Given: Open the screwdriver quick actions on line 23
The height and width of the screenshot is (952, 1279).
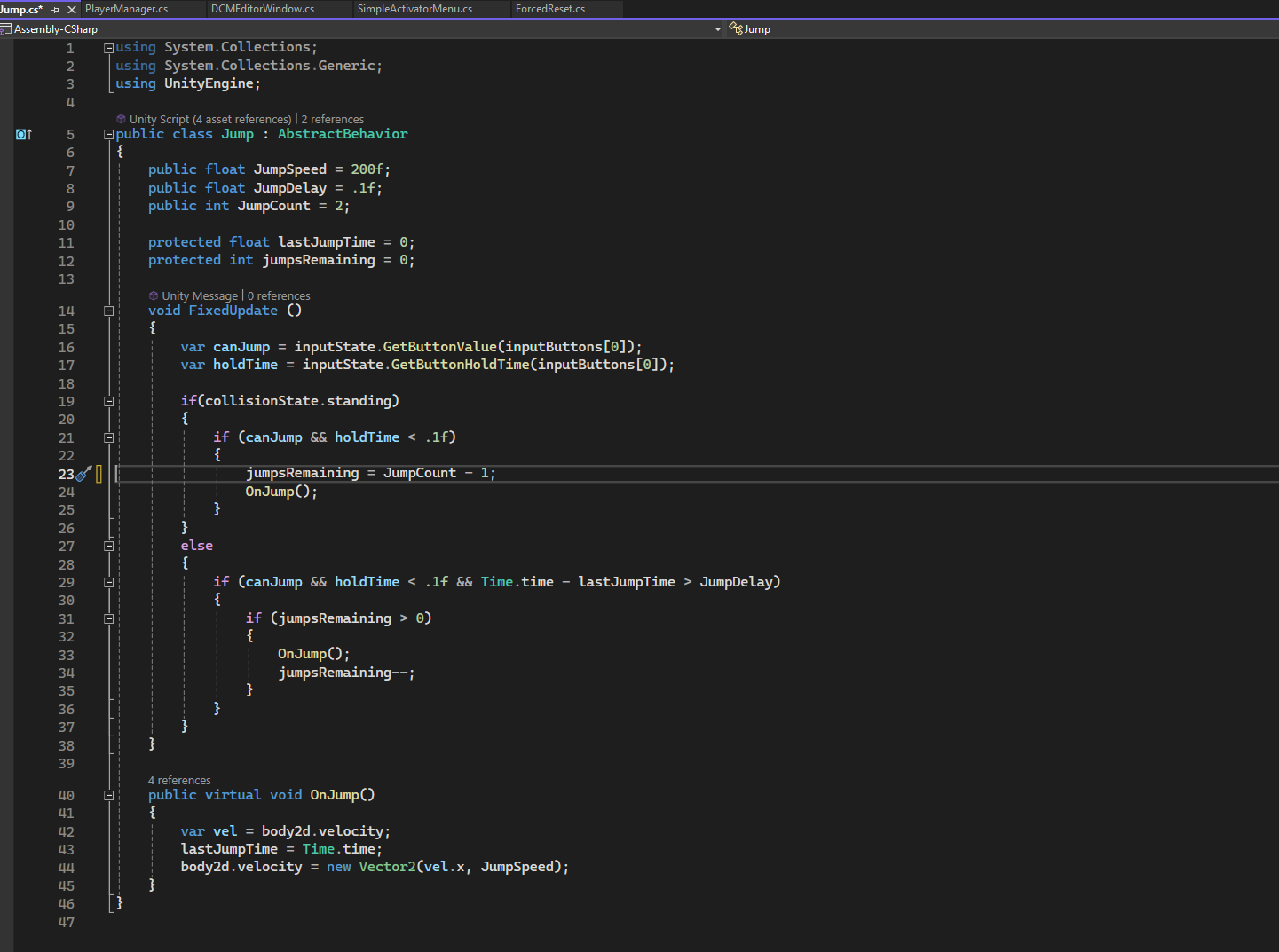Looking at the screenshot, I should tap(83, 474).
